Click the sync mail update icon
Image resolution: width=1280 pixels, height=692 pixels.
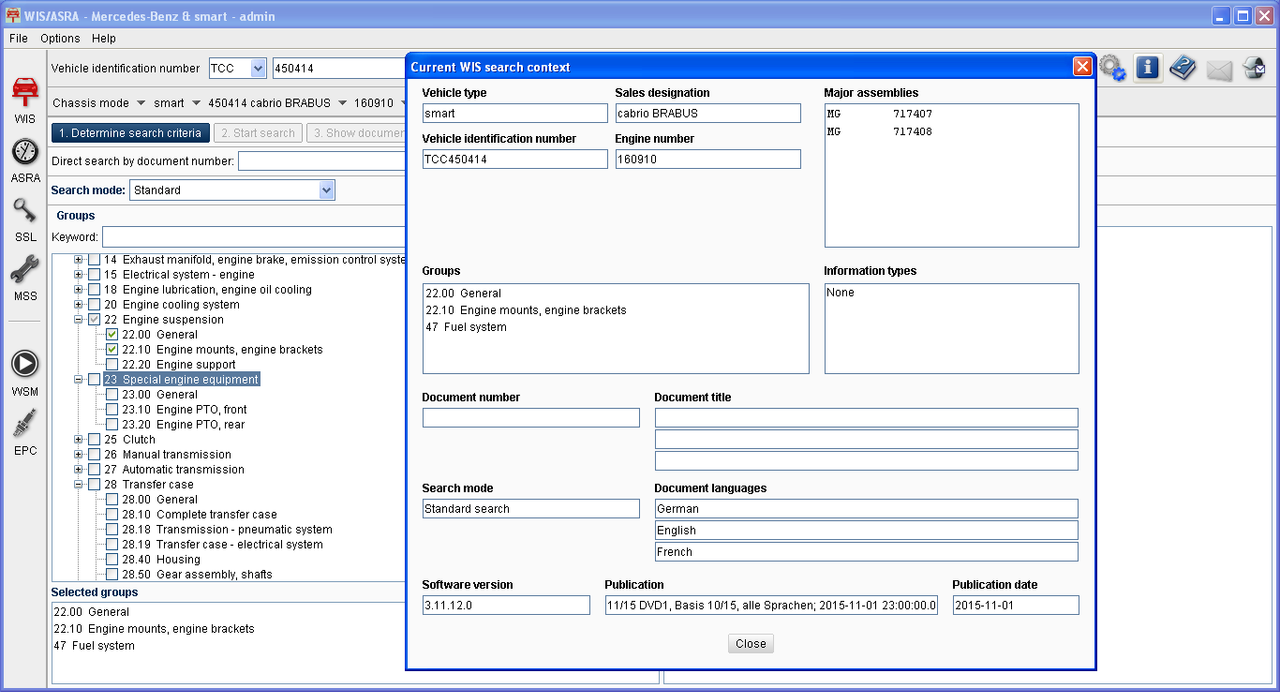point(1254,68)
